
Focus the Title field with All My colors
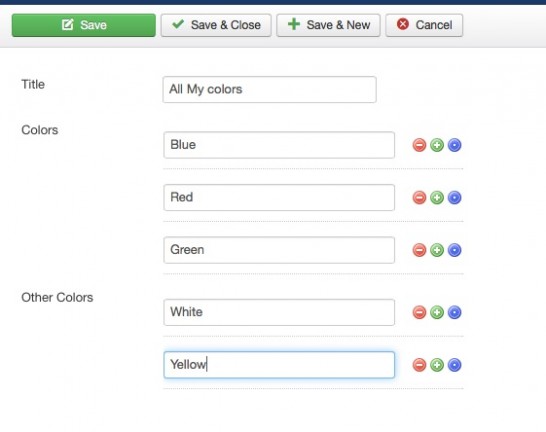[x=270, y=89]
